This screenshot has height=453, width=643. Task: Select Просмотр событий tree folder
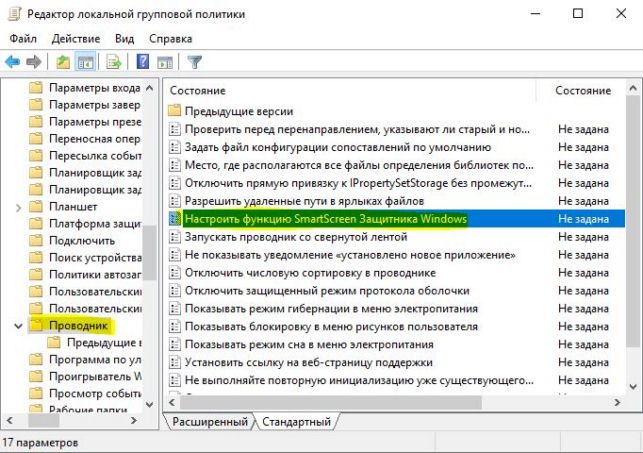95,393
